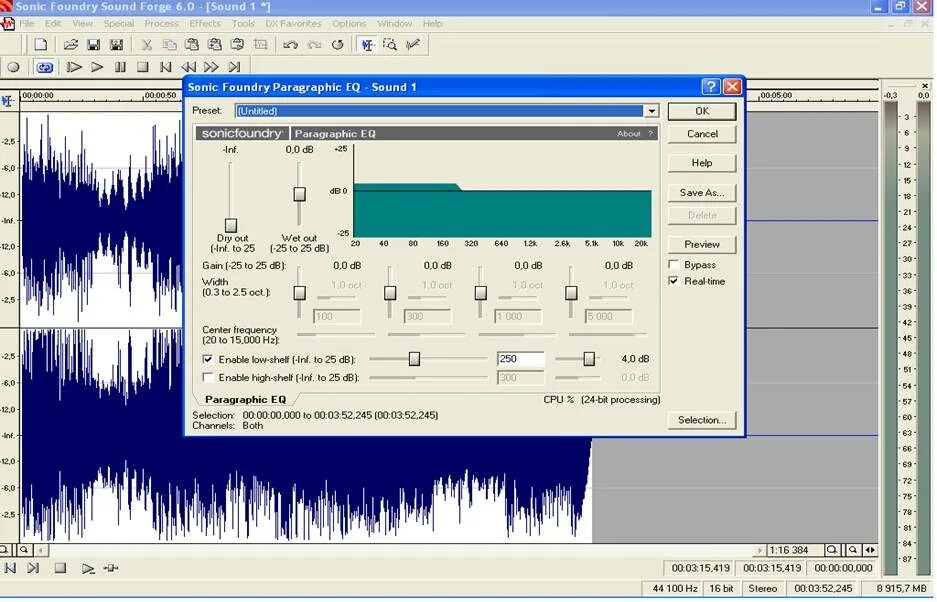Viewport: 937px width, 602px height.
Task: Click Play in the top transport toolbar
Action: pos(97,68)
